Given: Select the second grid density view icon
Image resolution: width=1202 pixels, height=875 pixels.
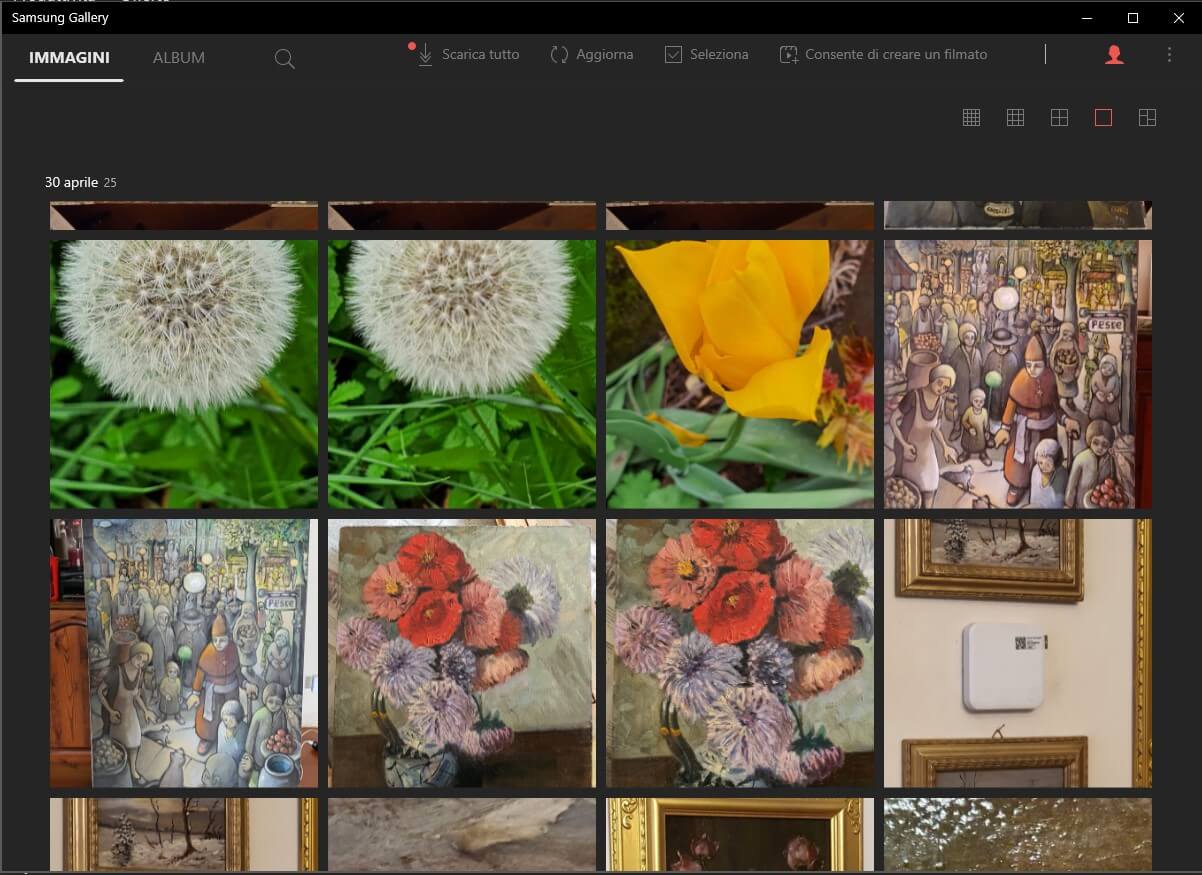Looking at the screenshot, I should (x=1015, y=118).
